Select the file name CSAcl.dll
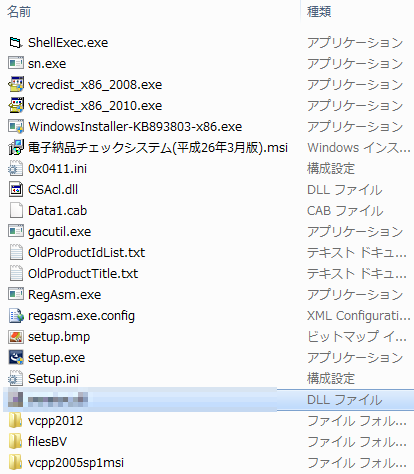This screenshot has width=414, height=474. (x=53, y=190)
